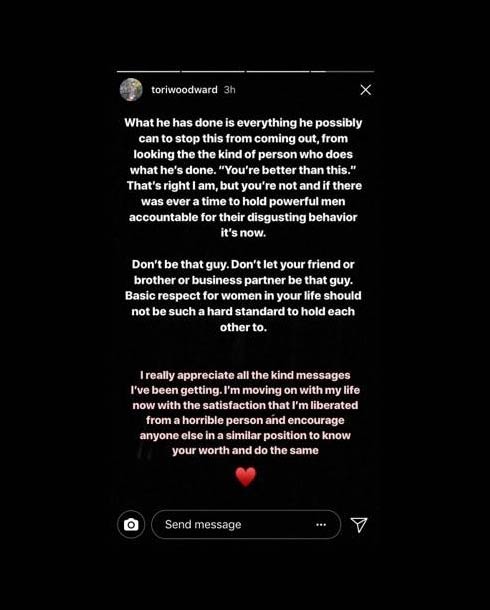Select the third story progress segment
Image resolution: width=490 pixels, height=610 pixels.
click(278, 72)
